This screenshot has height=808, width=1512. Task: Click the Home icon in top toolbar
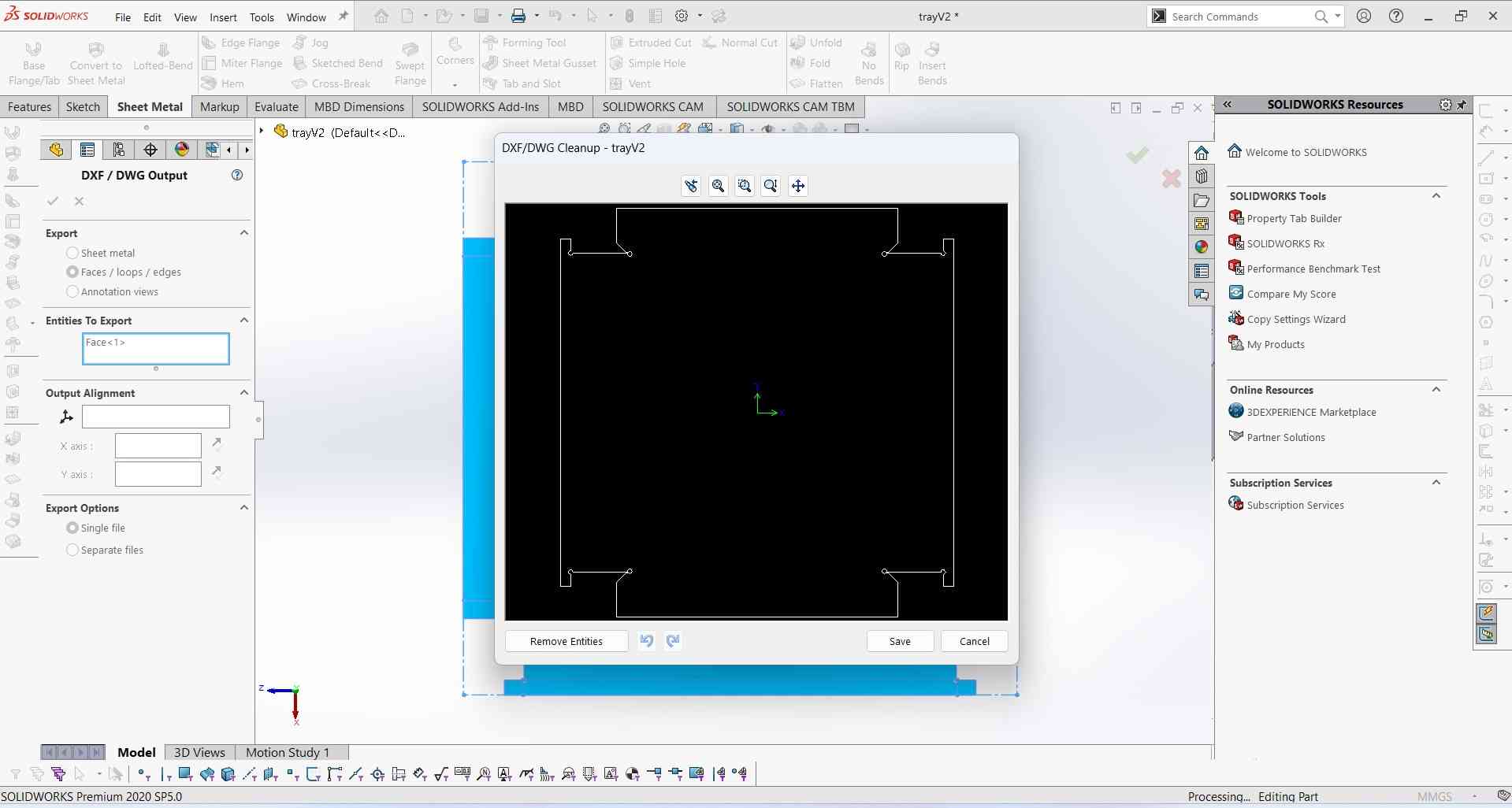(x=381, y=16)
